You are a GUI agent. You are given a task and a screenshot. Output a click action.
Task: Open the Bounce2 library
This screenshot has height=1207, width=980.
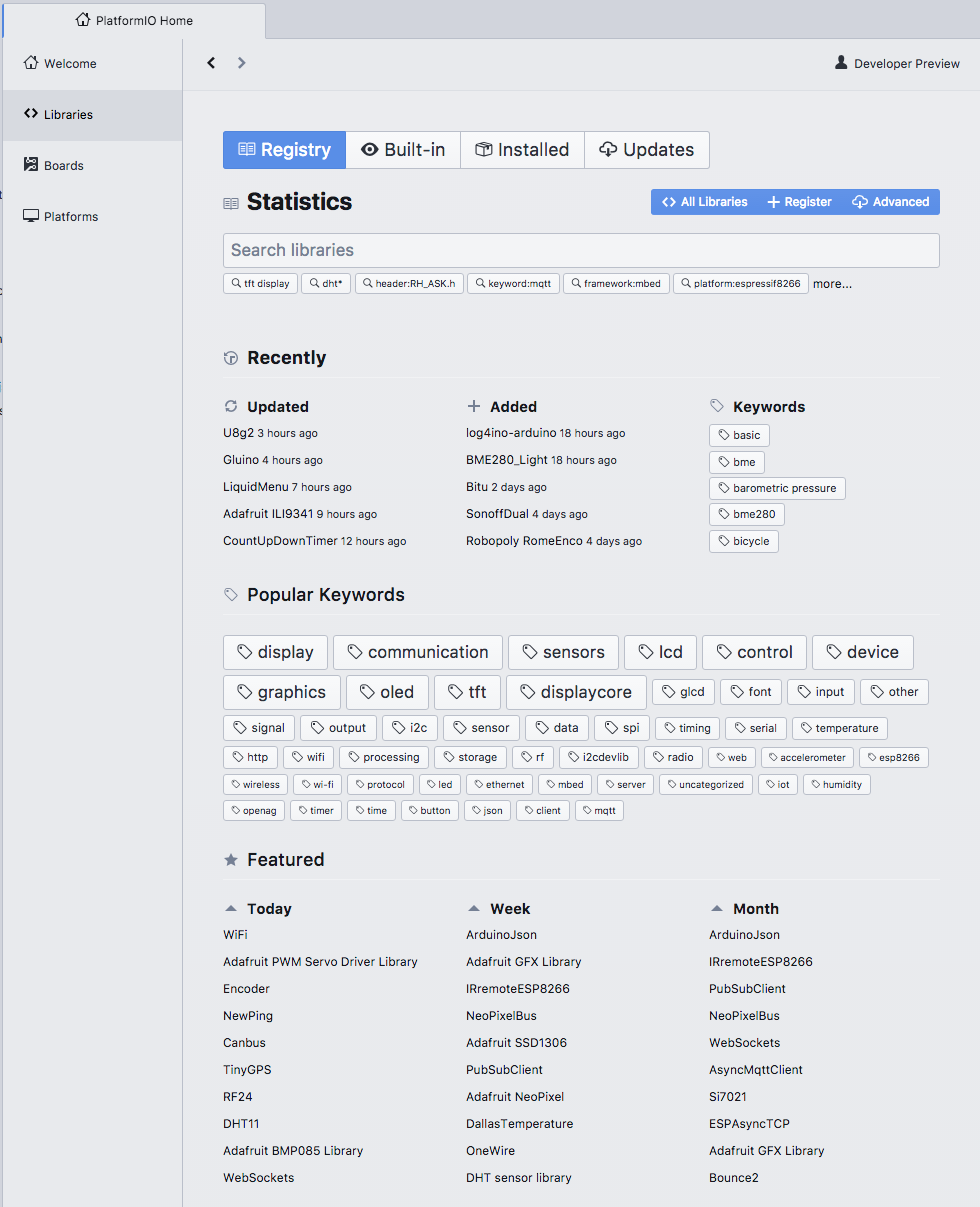pyautogui.click(x=734, y=1178)
